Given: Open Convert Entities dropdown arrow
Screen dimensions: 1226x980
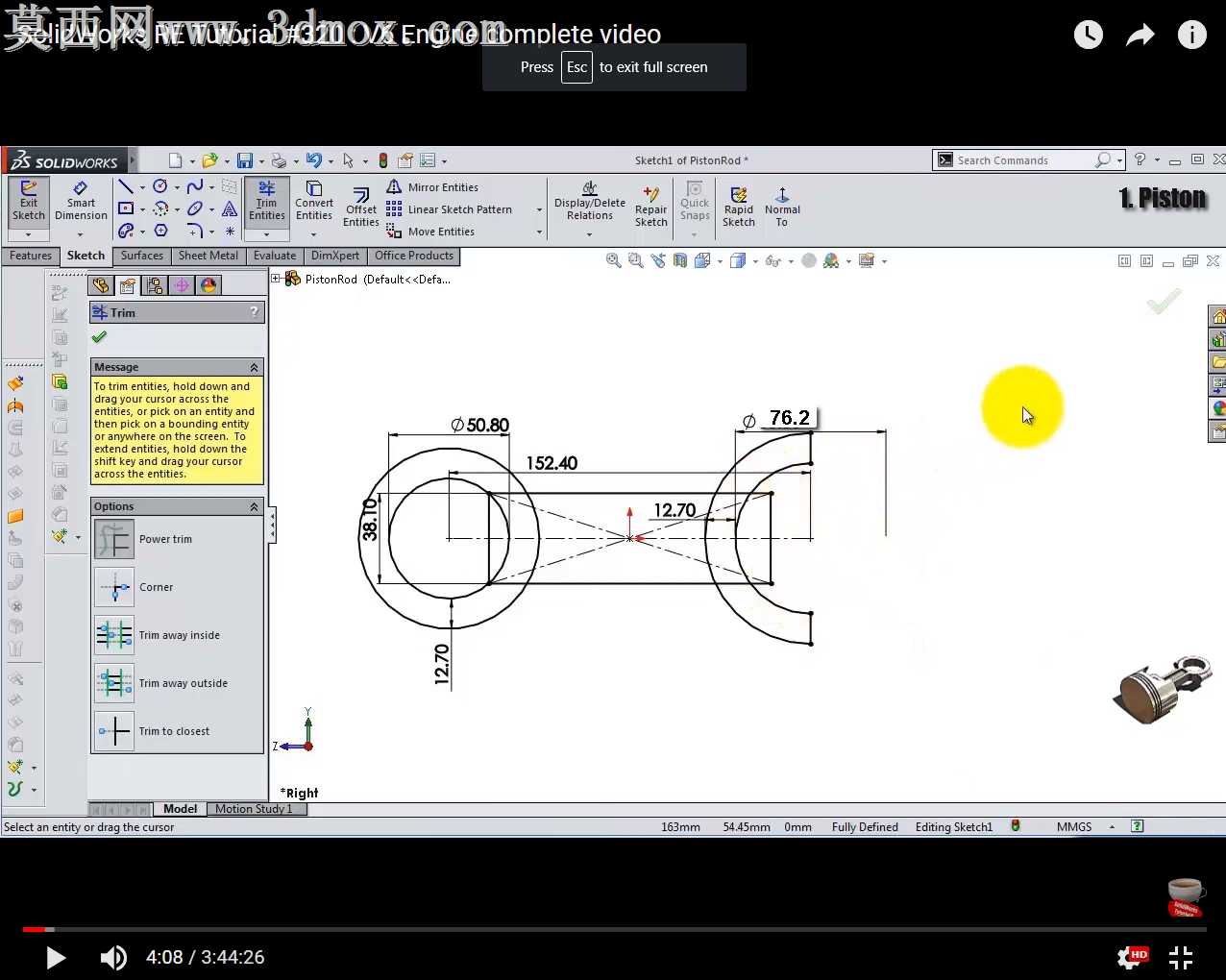Looking at the screenshot, I should 314,234.
